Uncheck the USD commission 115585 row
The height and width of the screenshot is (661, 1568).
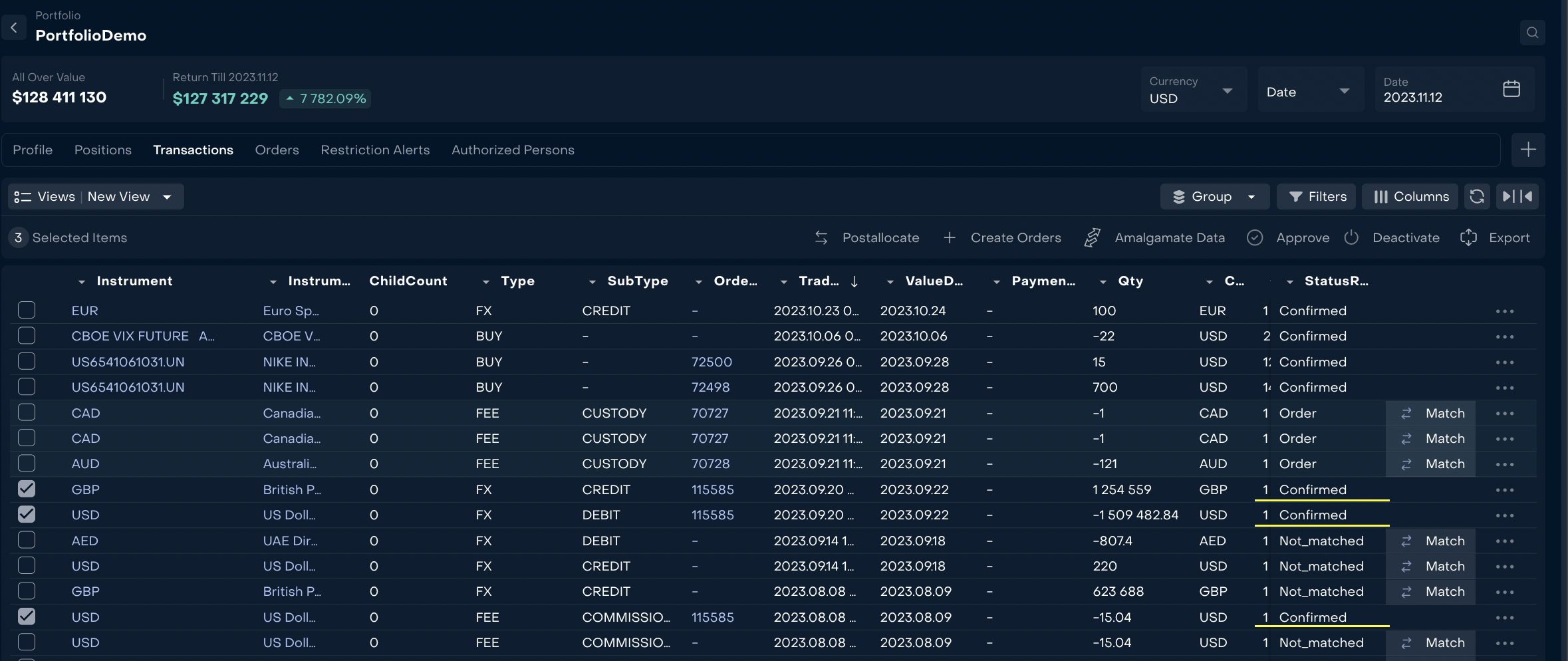pos(27,616)
